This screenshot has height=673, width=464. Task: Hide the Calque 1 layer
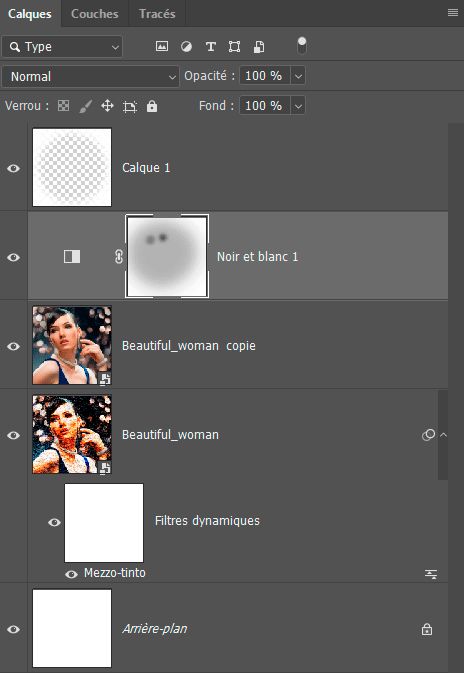pyautogui.click(x=13, y=168)
